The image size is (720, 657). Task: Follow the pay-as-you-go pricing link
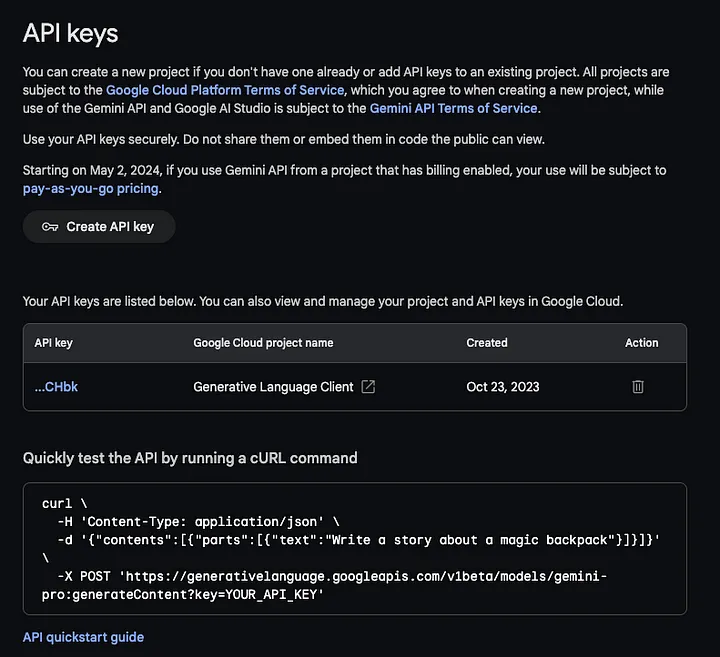pyautogui.click(x=91, y=188)
